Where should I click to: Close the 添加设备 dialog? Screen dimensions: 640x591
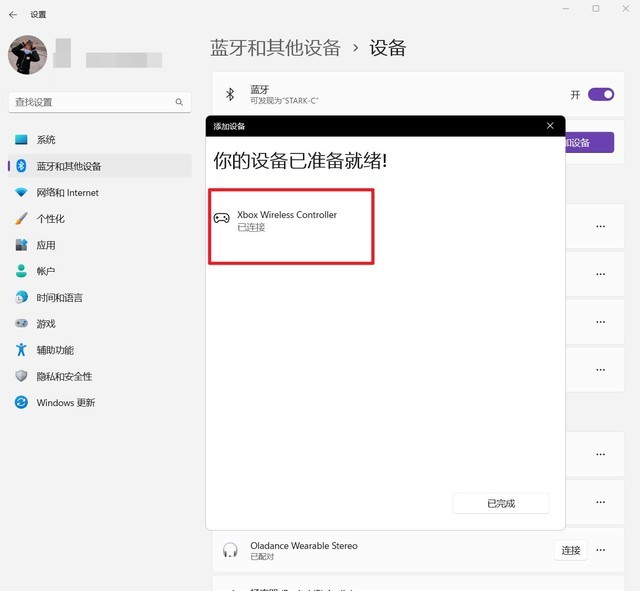click(550, 126)
